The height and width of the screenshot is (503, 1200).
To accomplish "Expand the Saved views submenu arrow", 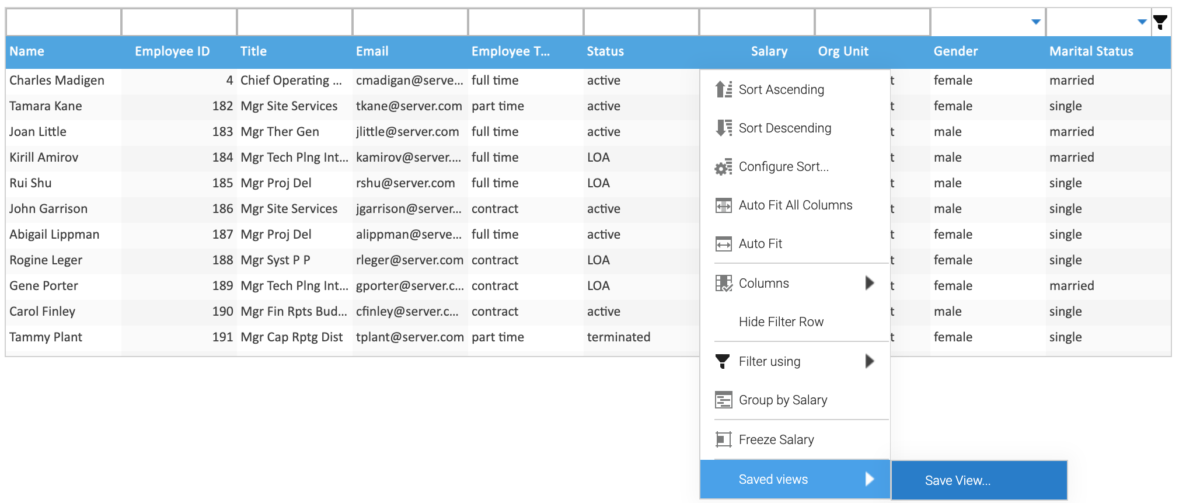I will click(x=870, y=479).
